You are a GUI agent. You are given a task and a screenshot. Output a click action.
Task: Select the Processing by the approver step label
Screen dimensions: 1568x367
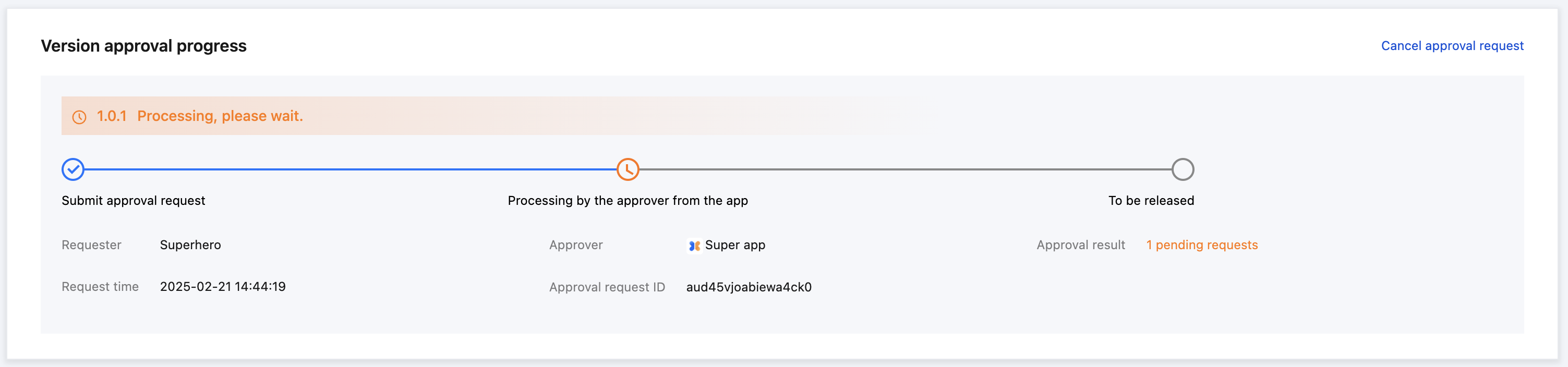point(628,200)
